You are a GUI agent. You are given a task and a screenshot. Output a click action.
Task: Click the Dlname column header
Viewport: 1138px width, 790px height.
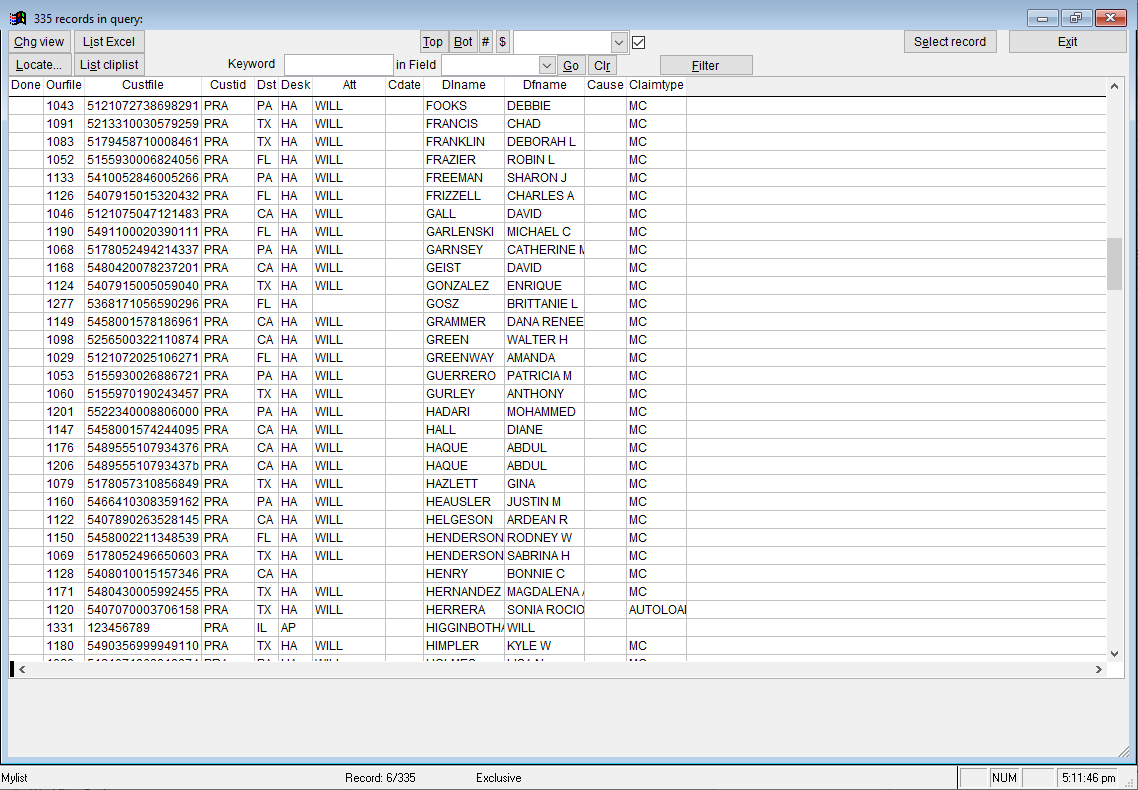pos(464,85)
